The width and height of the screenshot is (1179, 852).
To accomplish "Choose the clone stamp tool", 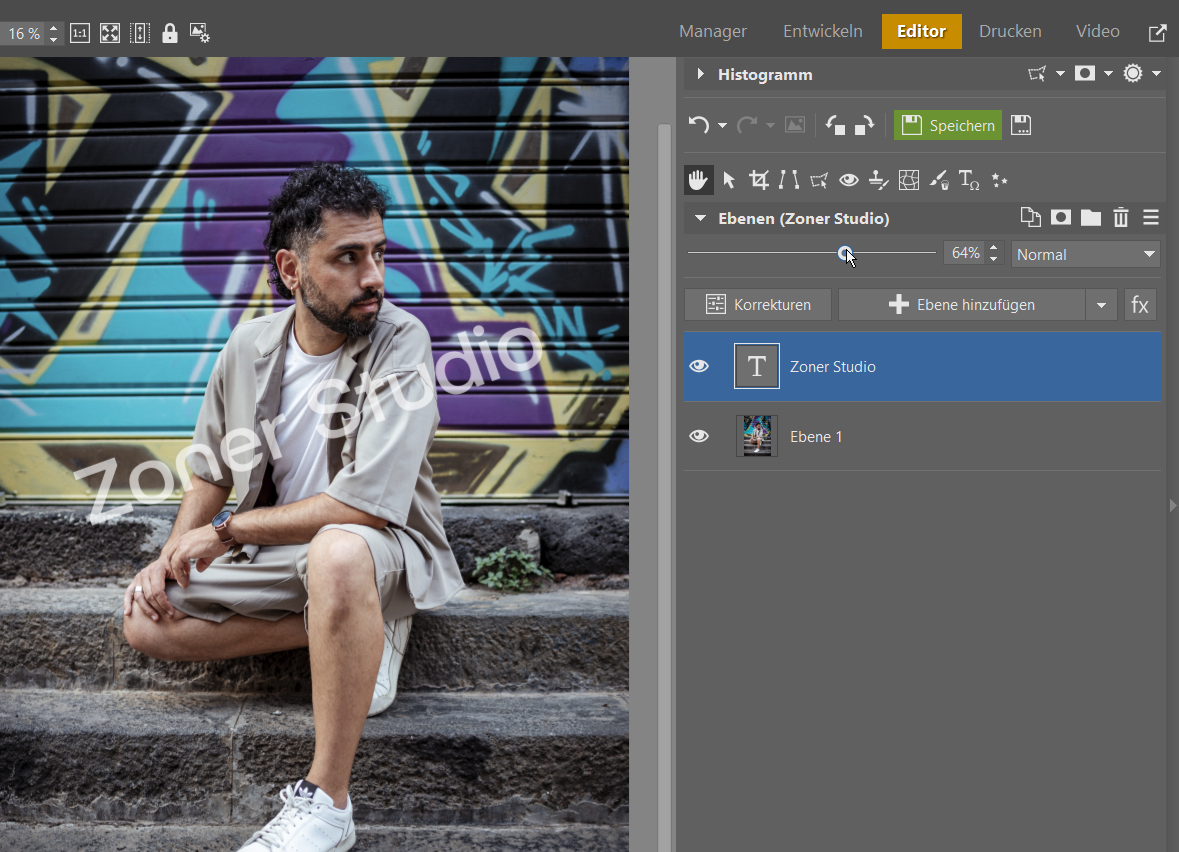I will 878,180.
